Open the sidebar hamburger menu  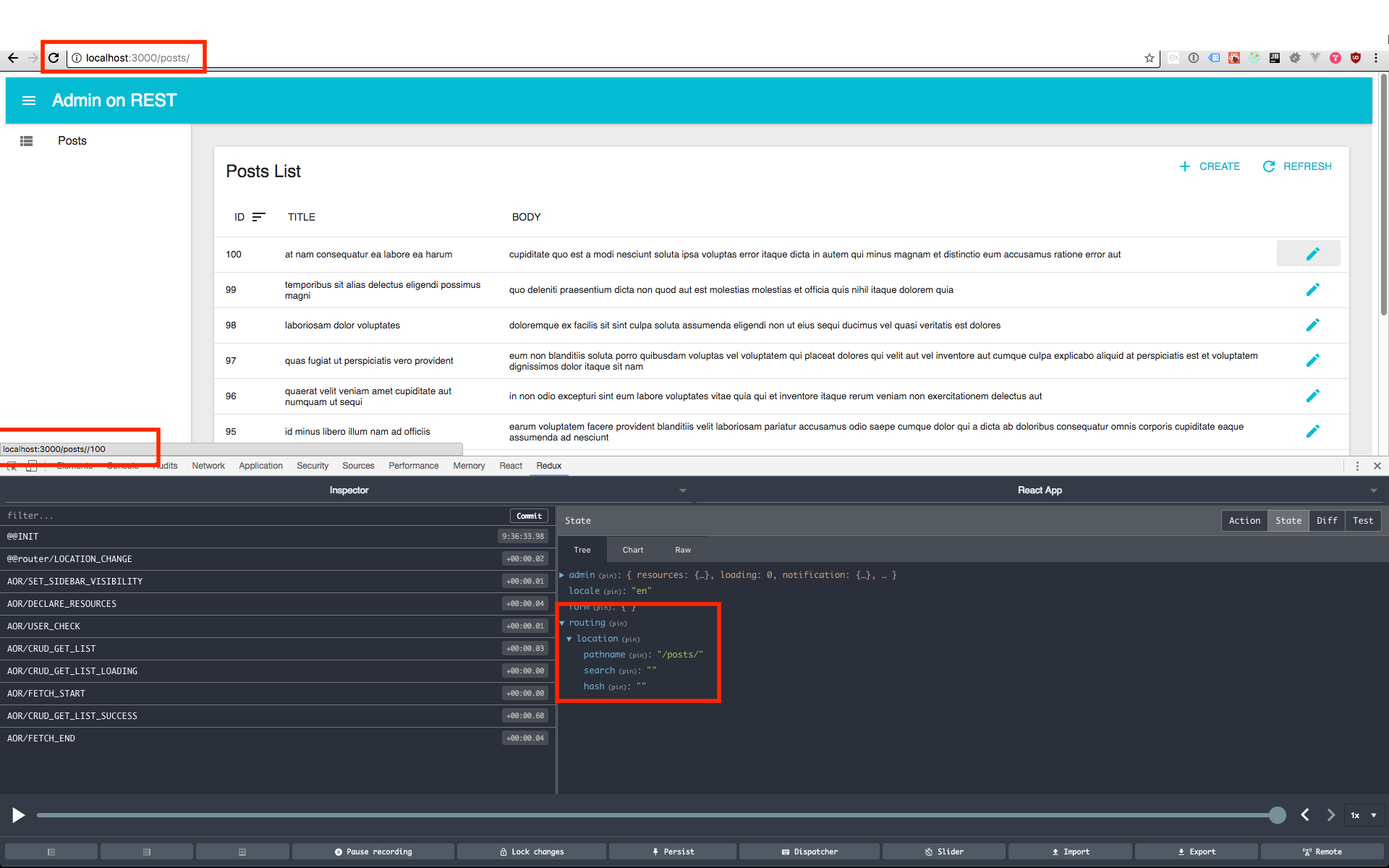(28, 101)
